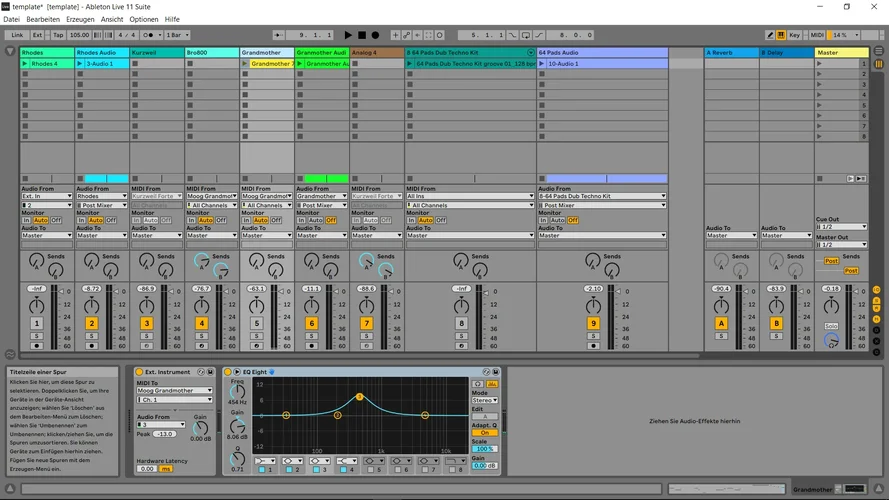Click the Session Record circle button
This screenshot has height=500, width=889.
(x=439, y=35)
